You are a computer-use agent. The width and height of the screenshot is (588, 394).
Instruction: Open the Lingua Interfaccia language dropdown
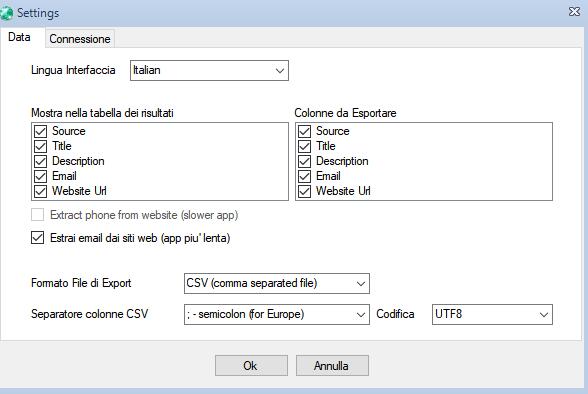point(209,70)
